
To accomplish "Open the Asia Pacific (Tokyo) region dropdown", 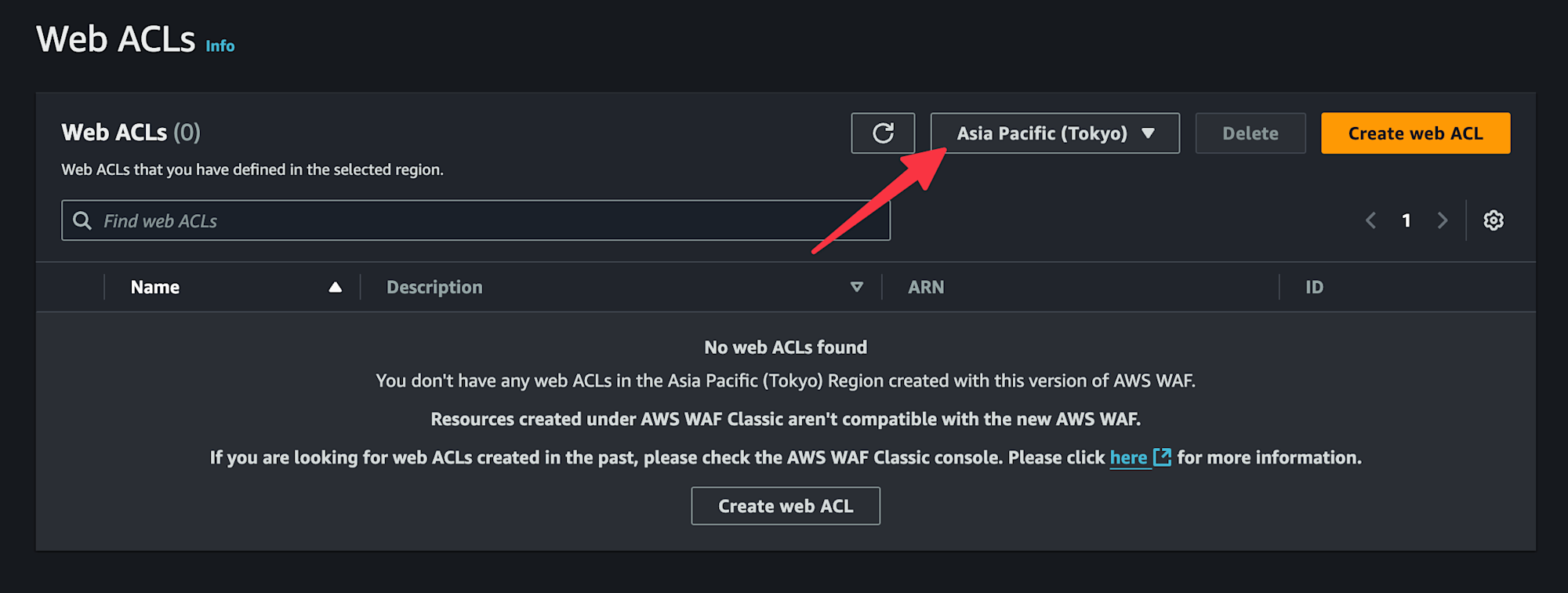I will 1054,133.
